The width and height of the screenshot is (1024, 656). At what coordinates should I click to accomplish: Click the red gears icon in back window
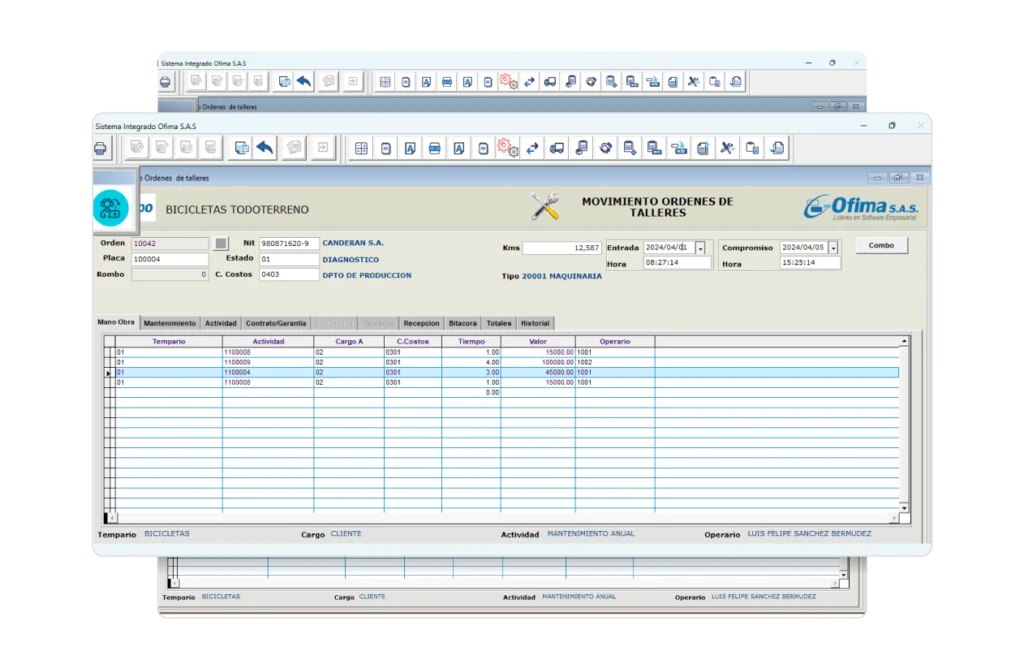tap(509, 82)
